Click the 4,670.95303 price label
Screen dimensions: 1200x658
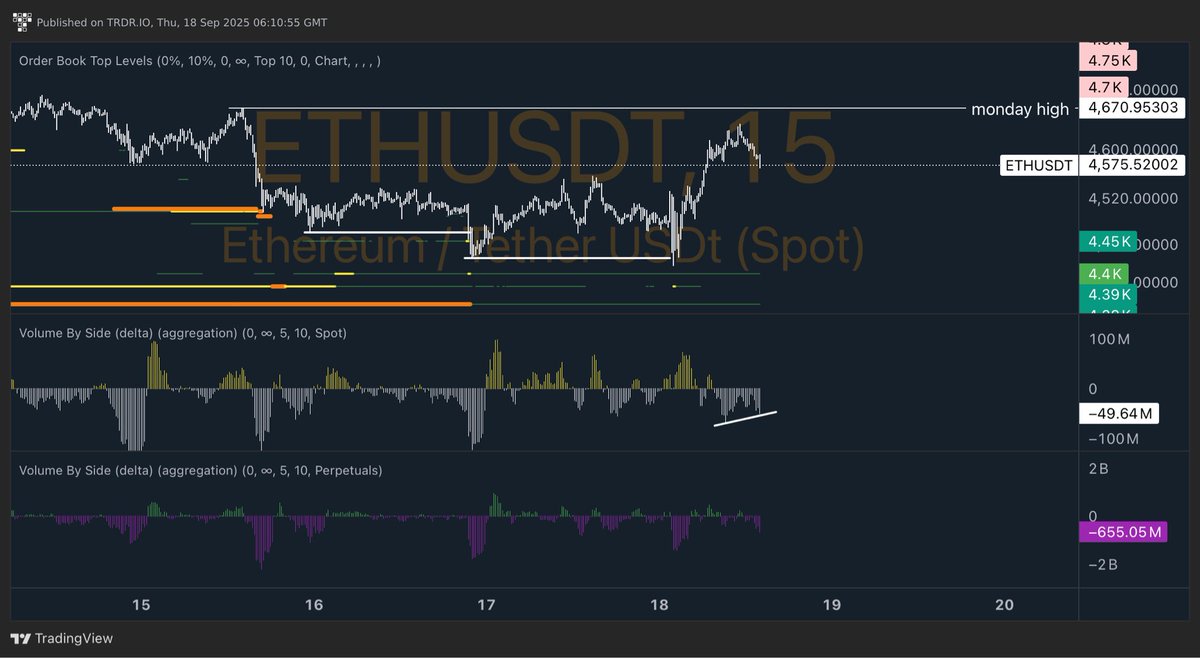(x=1133, y=108)
